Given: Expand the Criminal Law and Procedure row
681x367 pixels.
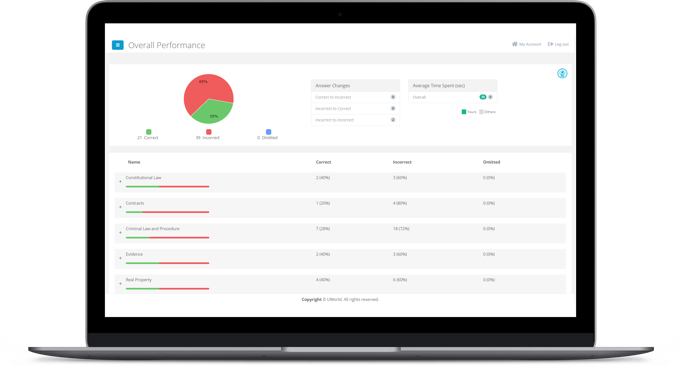Looking at the screenshot, I should coord(120,233).
